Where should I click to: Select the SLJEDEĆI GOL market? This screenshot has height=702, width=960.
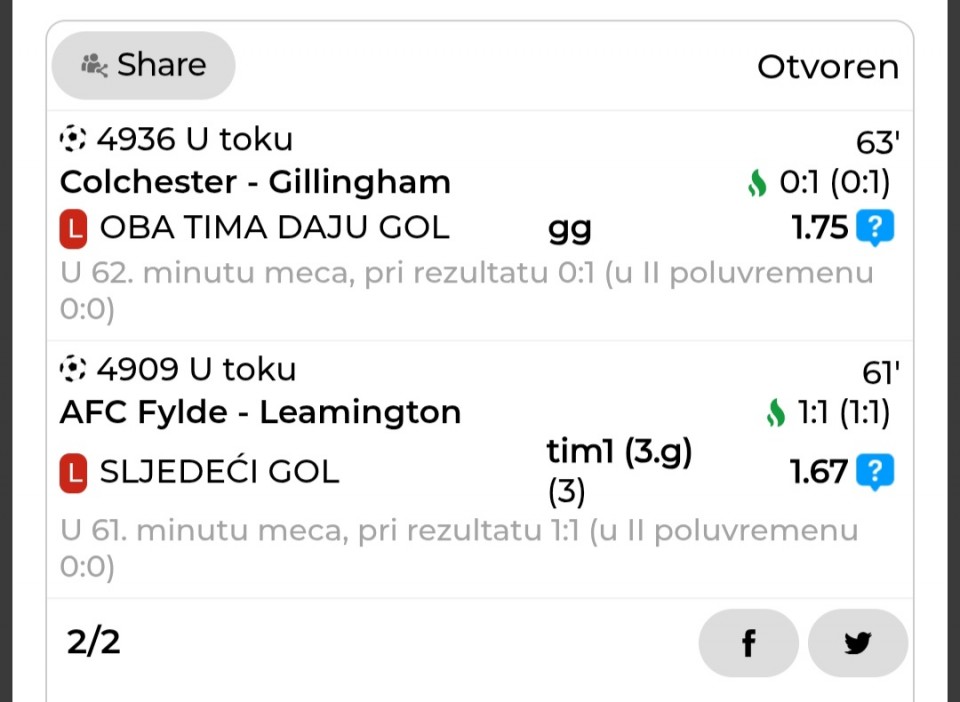point(219,472)
